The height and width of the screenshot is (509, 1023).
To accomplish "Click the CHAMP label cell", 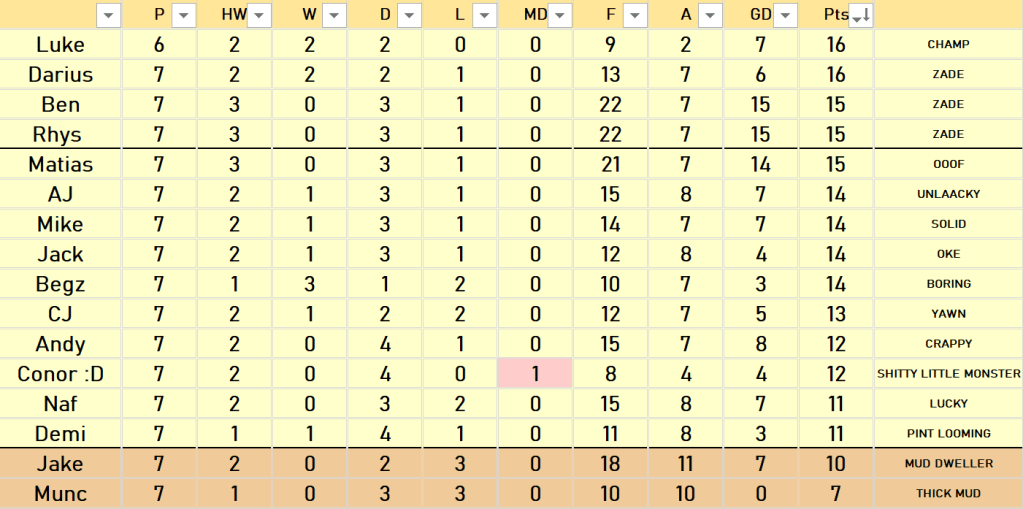I will [948, 44].
